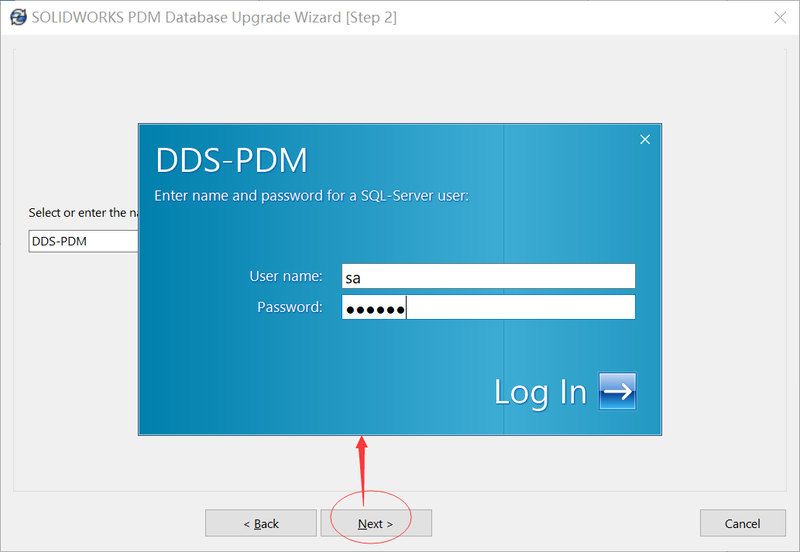This screenshot has width=800, height=552.
Task: Focus the User name field
Action: coord(488,277)
